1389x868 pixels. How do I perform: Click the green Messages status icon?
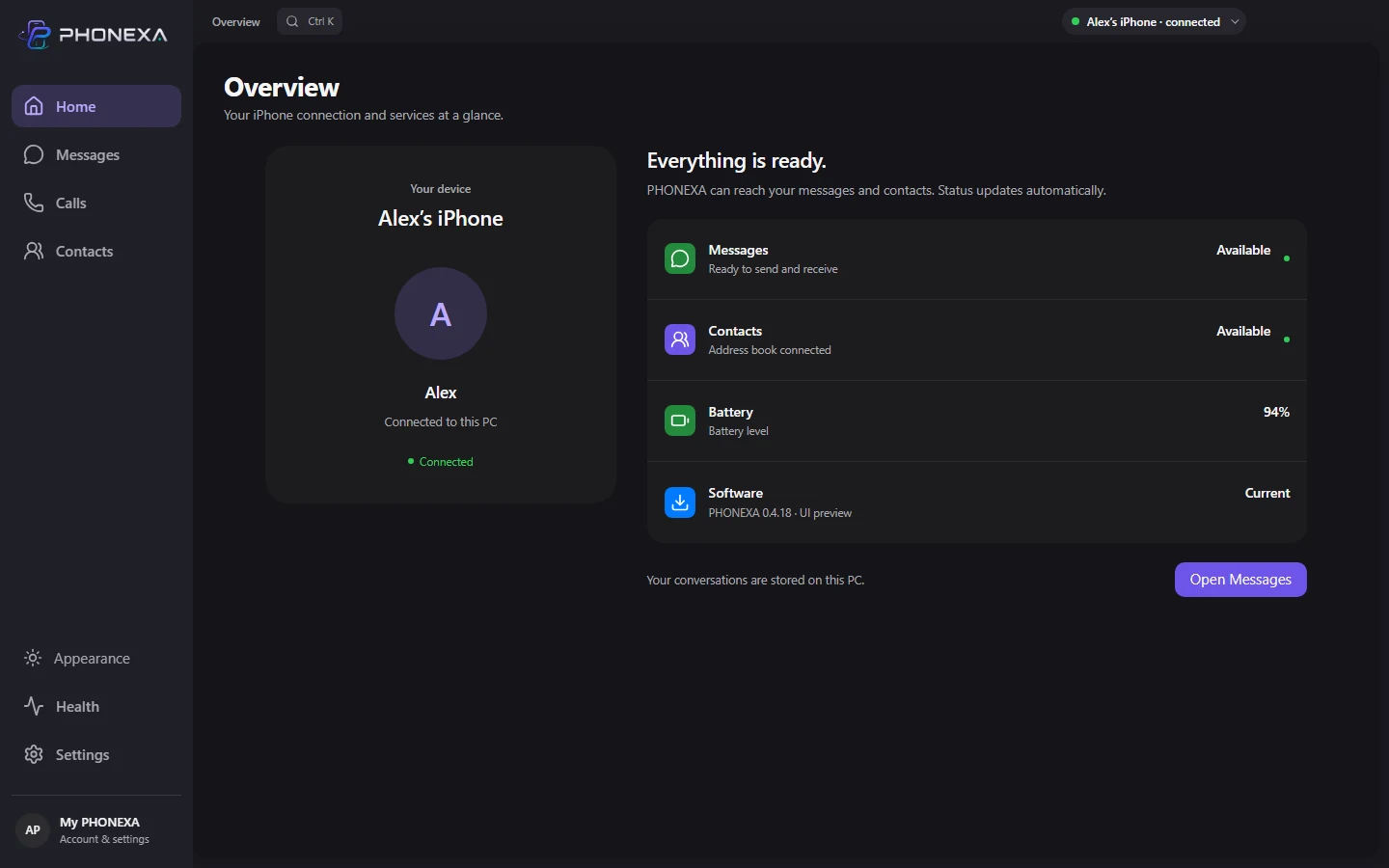[680, 258]
